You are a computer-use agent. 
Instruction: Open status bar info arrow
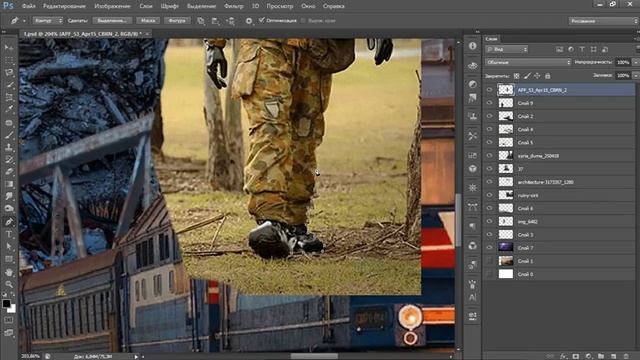coord(136,356)
